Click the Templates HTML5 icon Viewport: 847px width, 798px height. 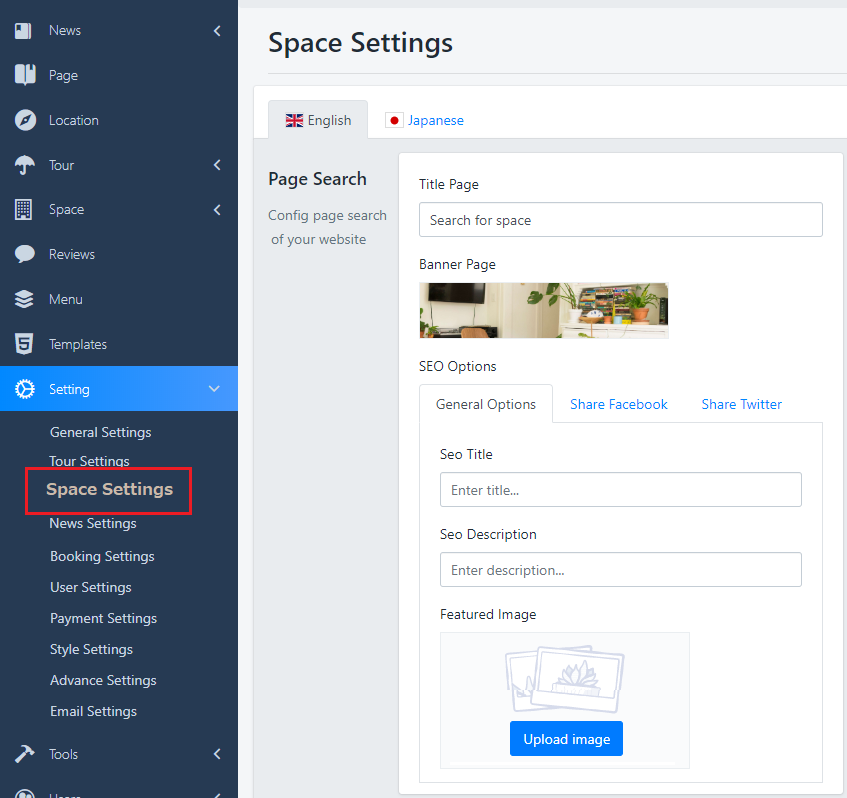click(24, 344)
